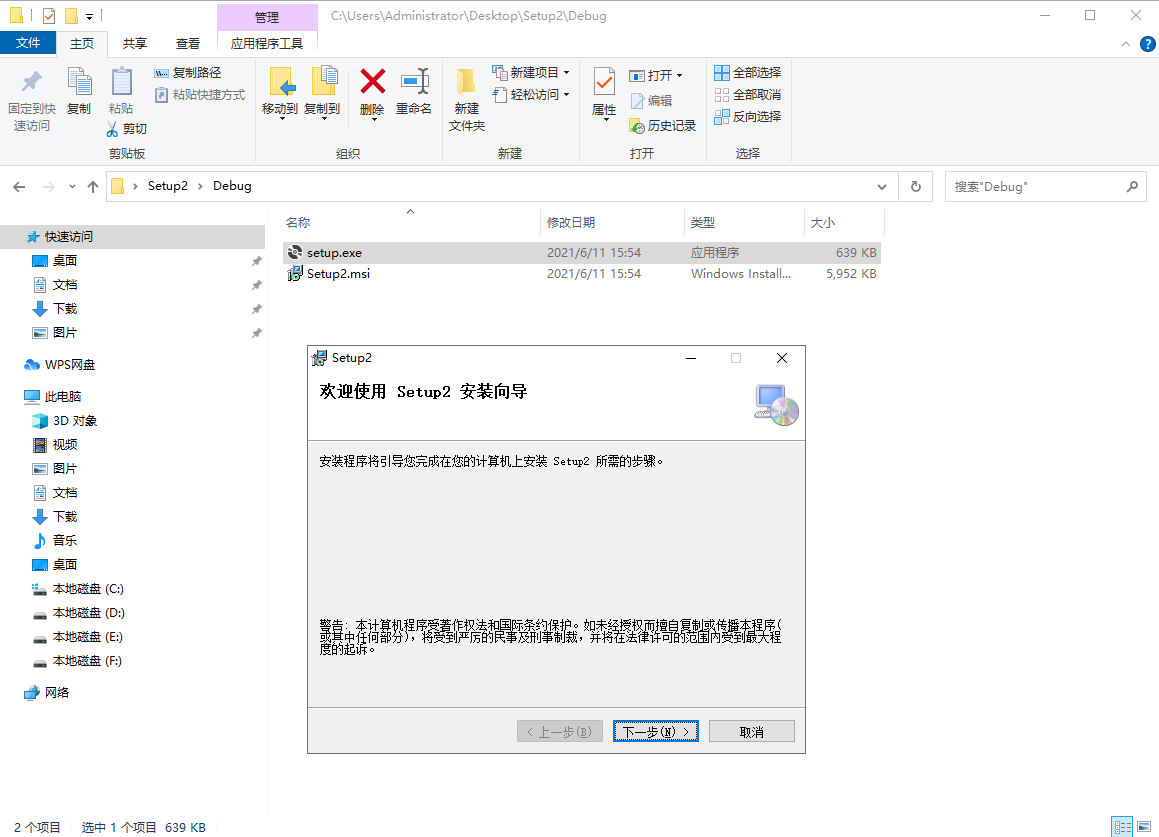Click Invert selection option
1159x837 pixels.
tap(747, 117)
